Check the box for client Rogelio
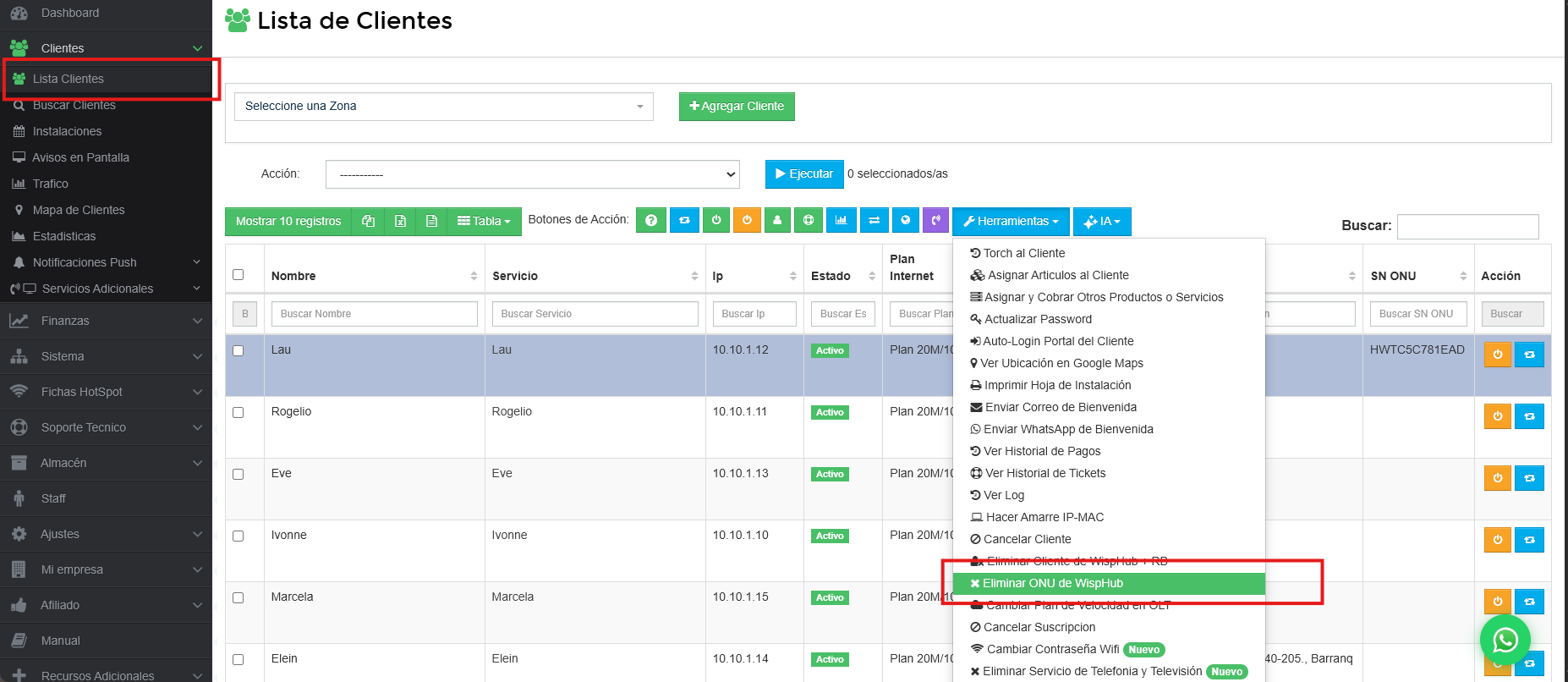1568x682 pixels. click(238, 412)
